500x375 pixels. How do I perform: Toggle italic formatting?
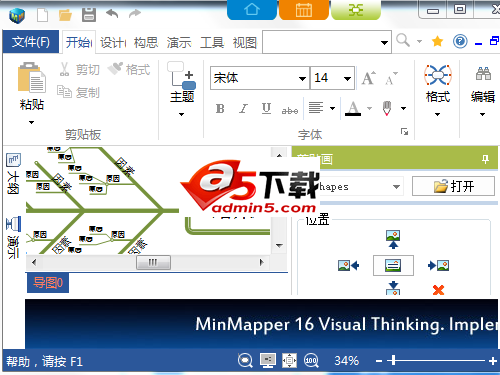(x=244, y=109)
